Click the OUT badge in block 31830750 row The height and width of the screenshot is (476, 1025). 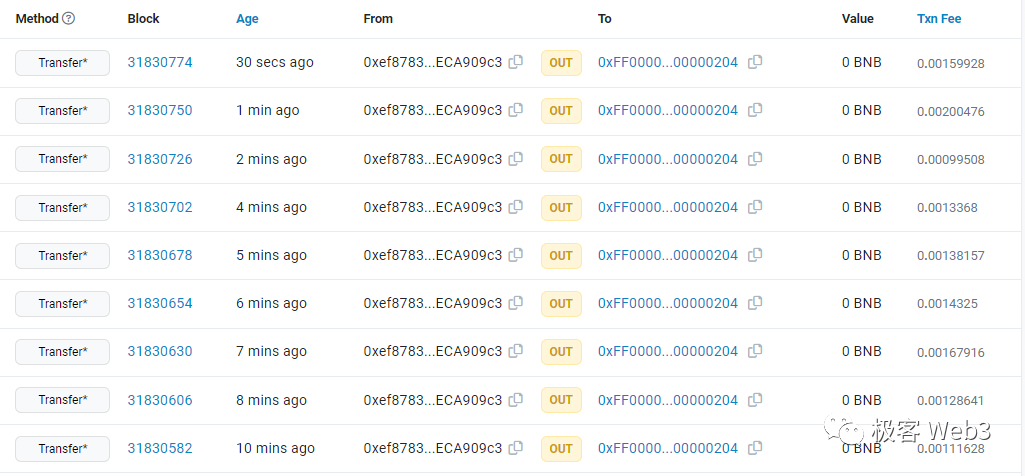pos(561,111)
